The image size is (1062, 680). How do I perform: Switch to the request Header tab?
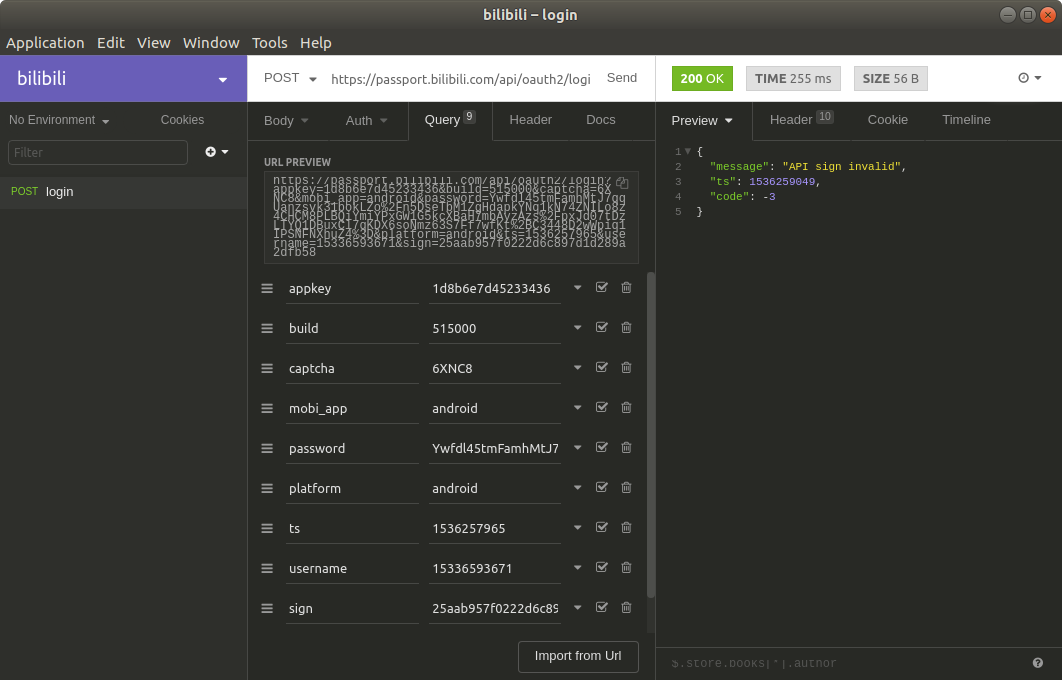pos(530,120)
